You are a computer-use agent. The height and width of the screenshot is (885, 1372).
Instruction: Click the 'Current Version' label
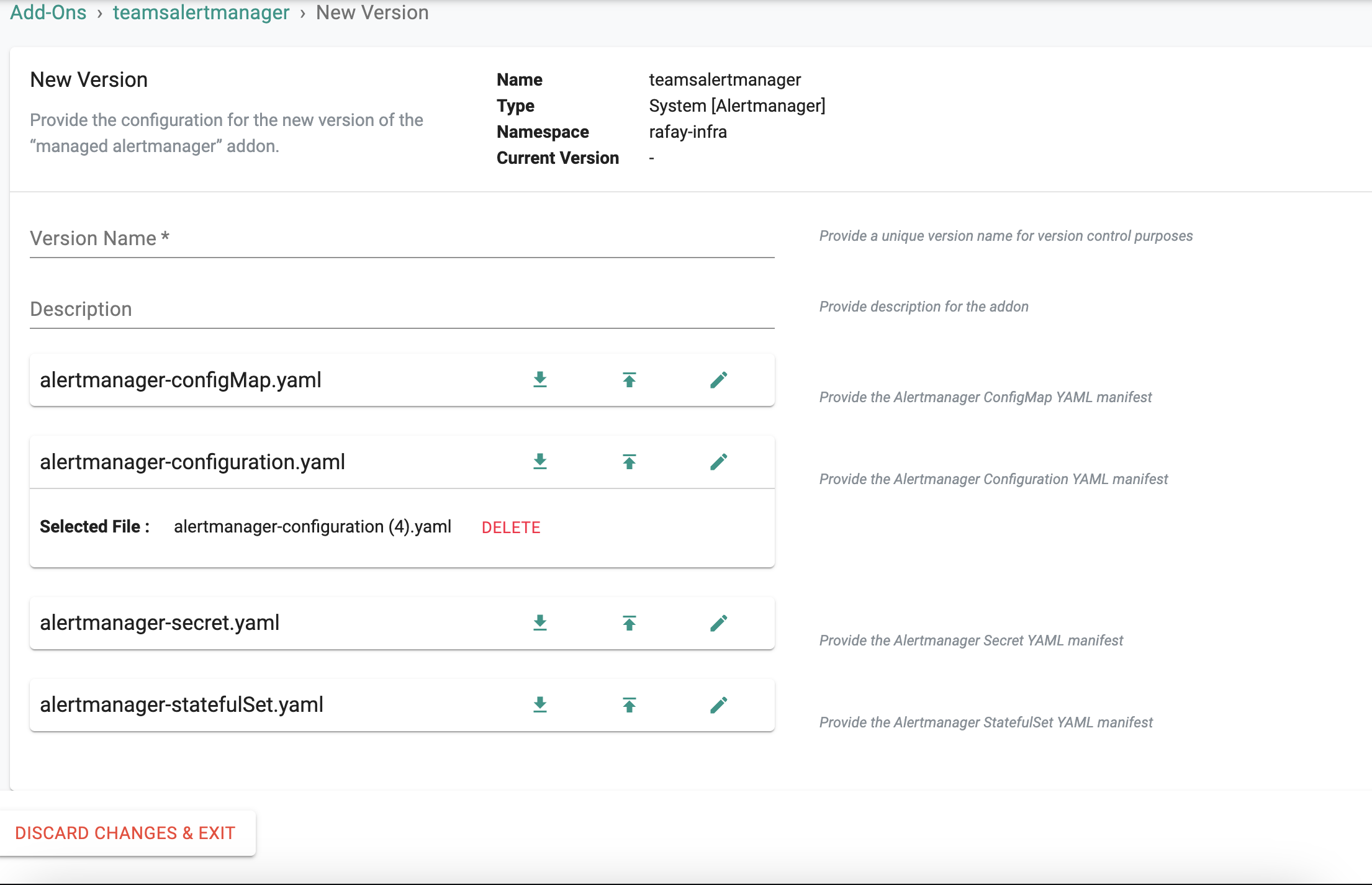(x=557, y=158)
